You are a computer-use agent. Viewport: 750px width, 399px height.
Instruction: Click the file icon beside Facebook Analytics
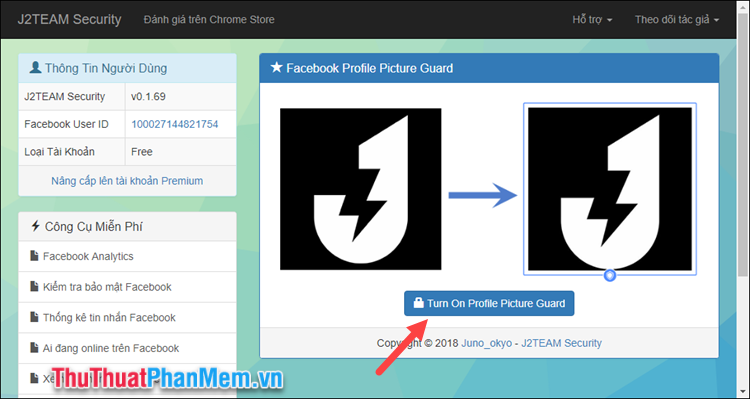tap(34, 256)
